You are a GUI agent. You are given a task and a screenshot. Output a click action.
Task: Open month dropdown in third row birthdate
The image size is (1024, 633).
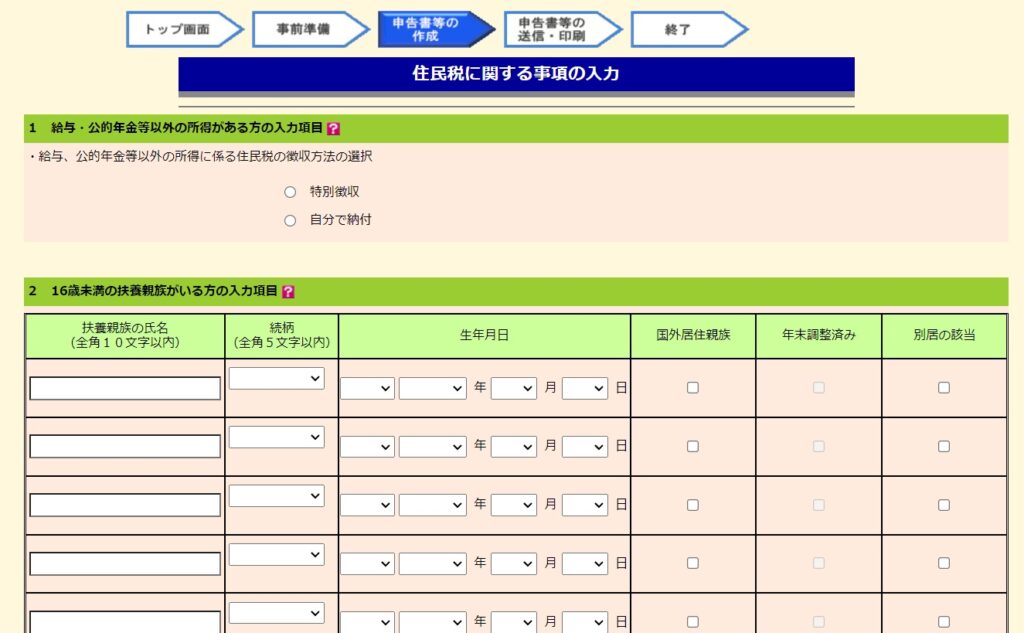[x=514, y=505]
